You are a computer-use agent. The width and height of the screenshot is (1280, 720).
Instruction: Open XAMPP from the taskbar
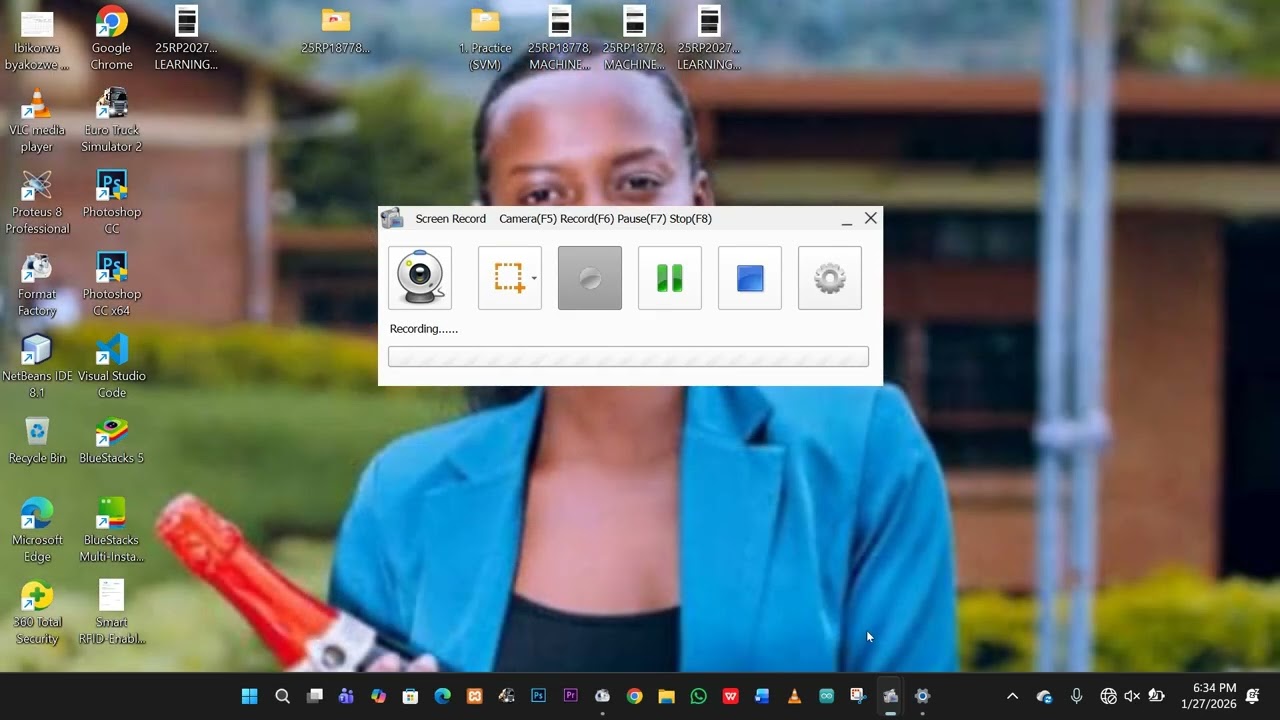point(474,696)
